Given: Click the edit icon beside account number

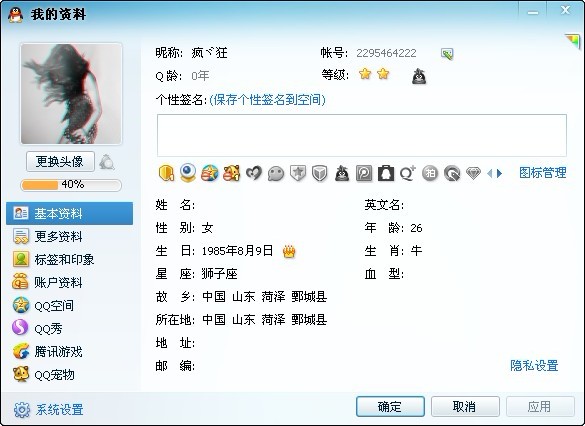Looking at the screenshot, I should (x=447, y=54).
